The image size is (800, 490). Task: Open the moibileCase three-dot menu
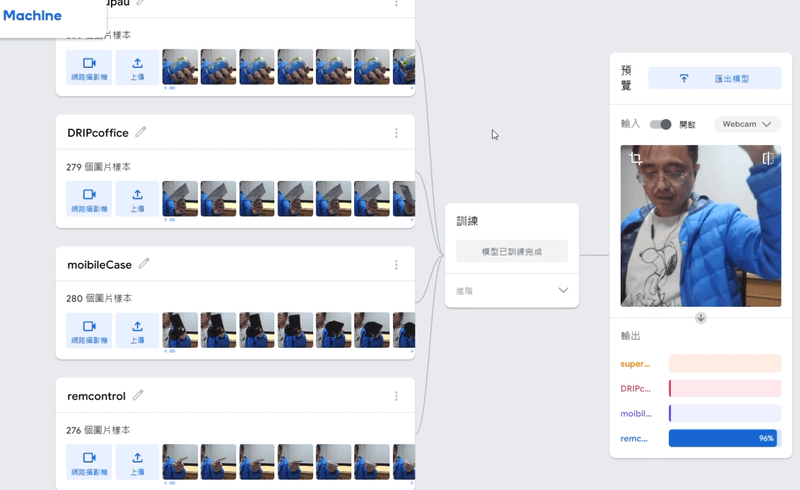point(396,265)
